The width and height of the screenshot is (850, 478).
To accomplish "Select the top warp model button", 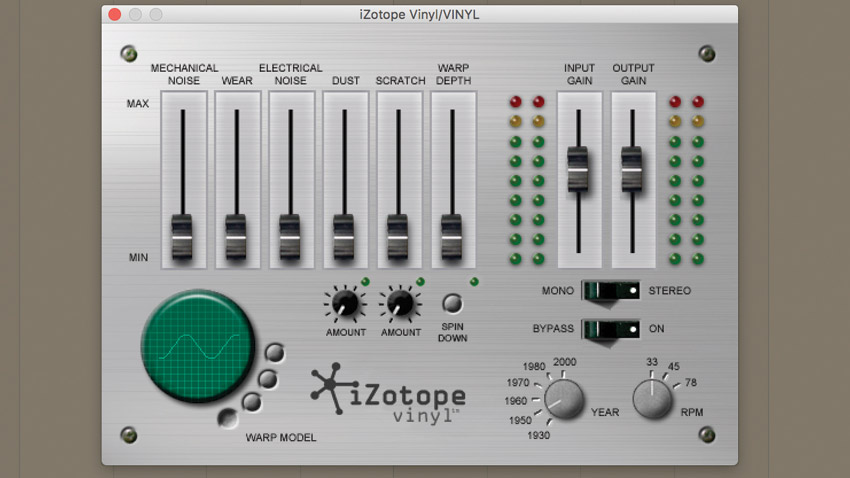I will [274, 353].
